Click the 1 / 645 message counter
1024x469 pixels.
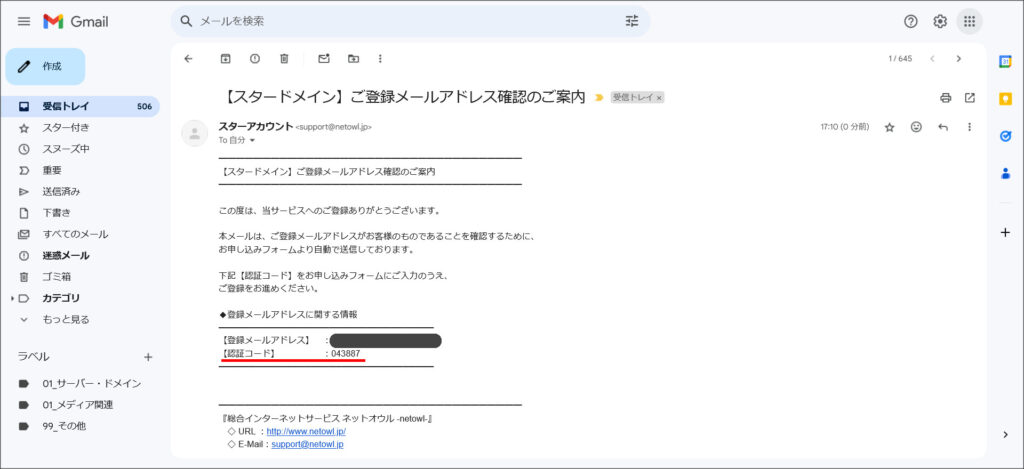pyautogui.click(x=900, y=59)
